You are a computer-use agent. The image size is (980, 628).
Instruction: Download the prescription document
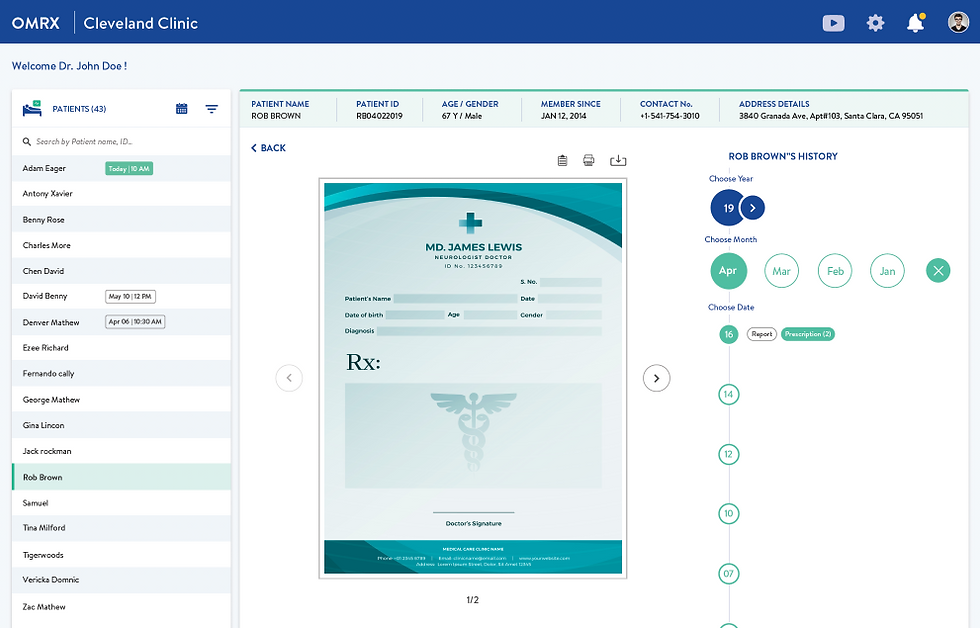coord(618,161)
